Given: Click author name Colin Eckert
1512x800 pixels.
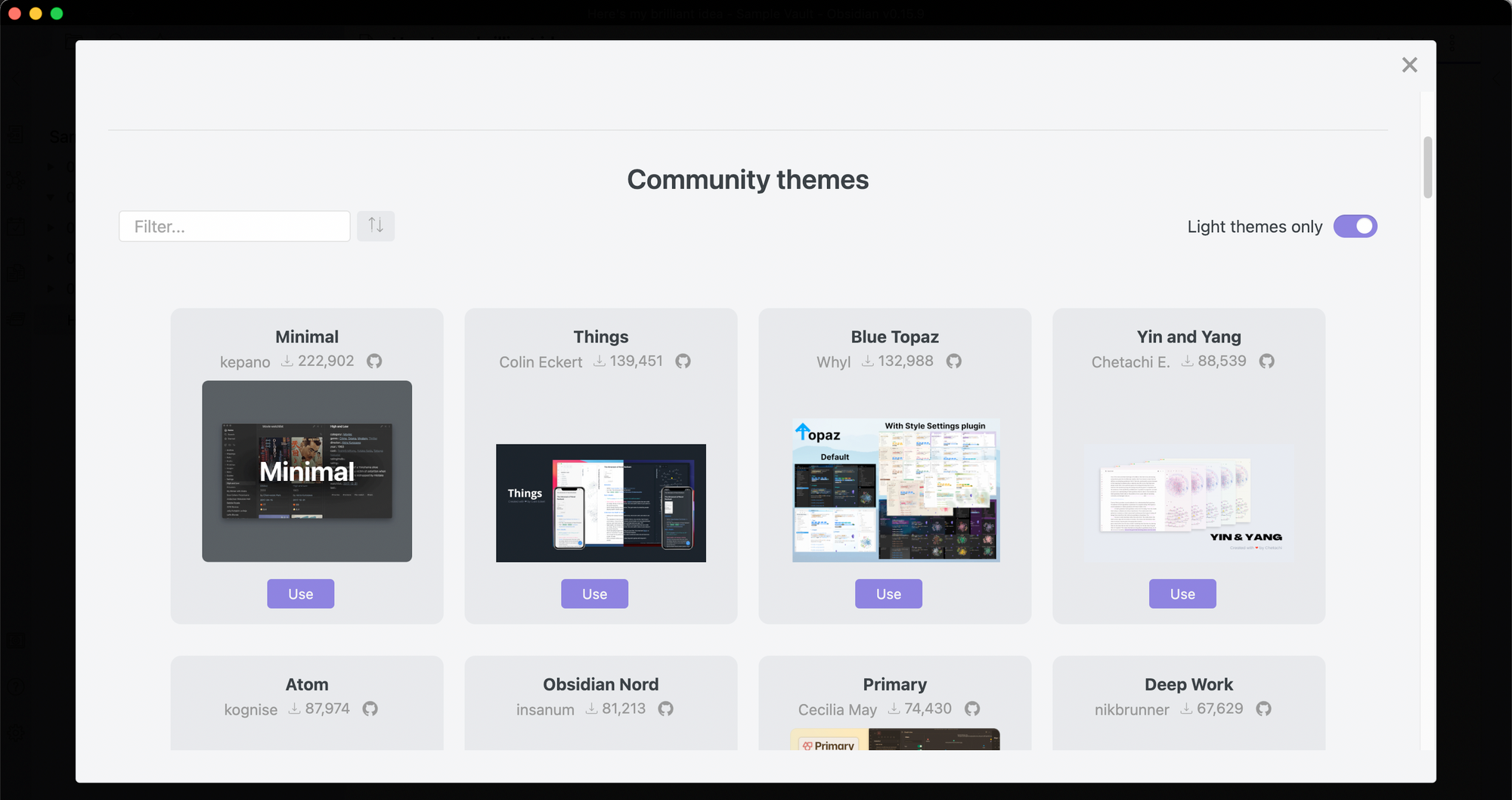Looking at the screenshot, I should tap(541, 362).
